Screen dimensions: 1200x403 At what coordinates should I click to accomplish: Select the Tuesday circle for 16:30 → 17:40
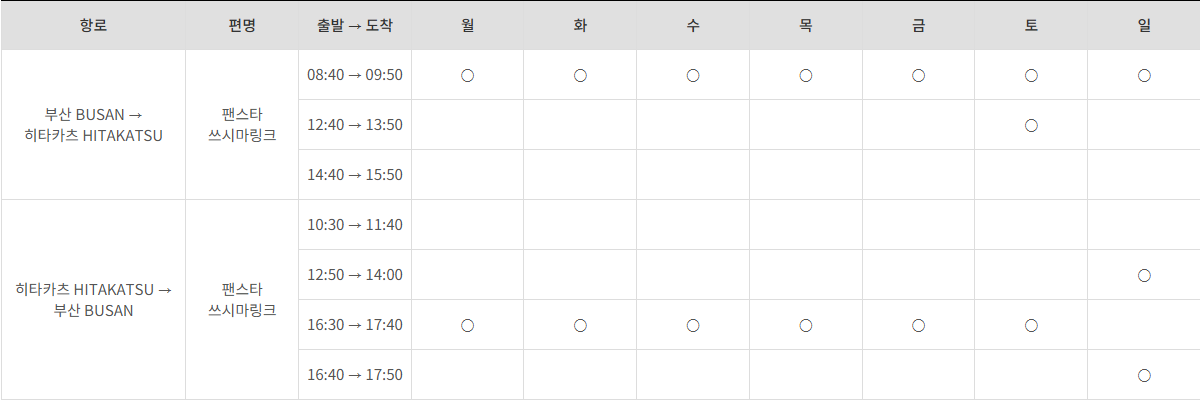[x=580, y=325]
